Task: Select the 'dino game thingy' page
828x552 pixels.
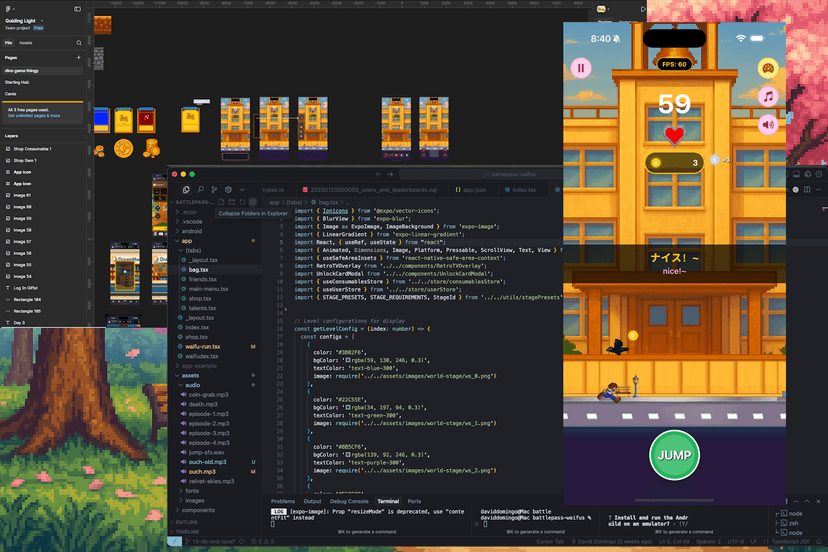Action: tap(42, 70)
